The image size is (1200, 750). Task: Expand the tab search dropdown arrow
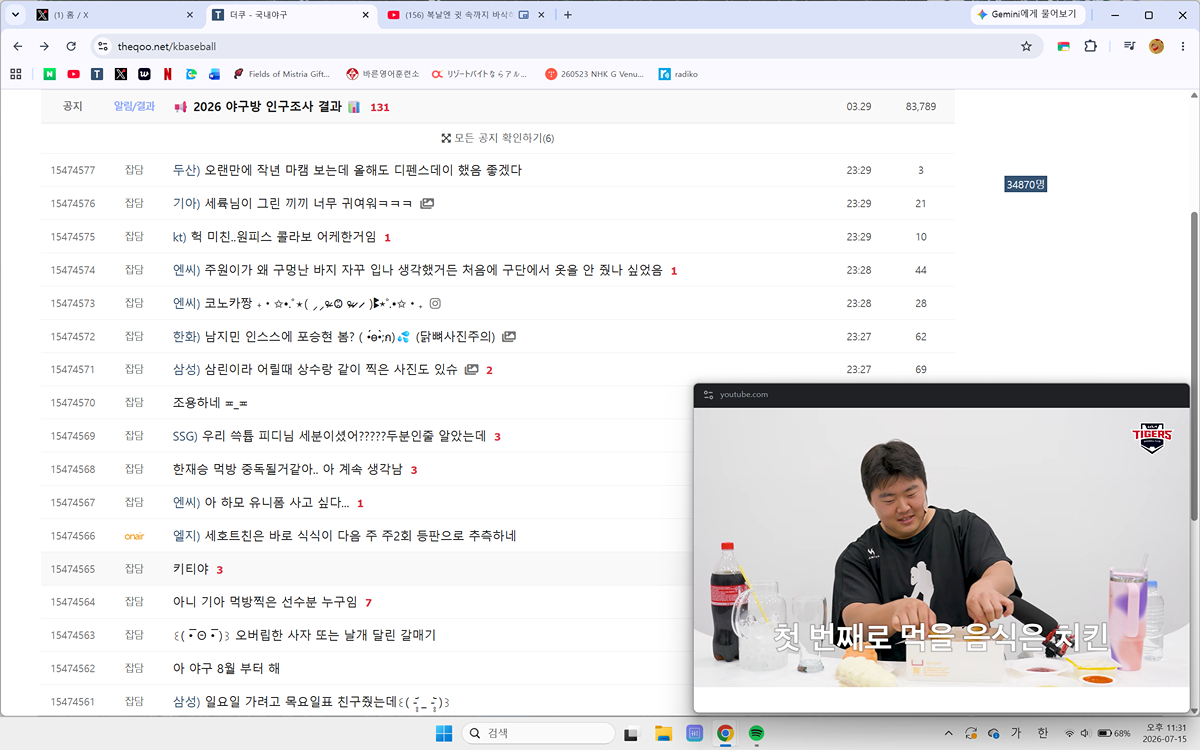click(x=15, y=15)
